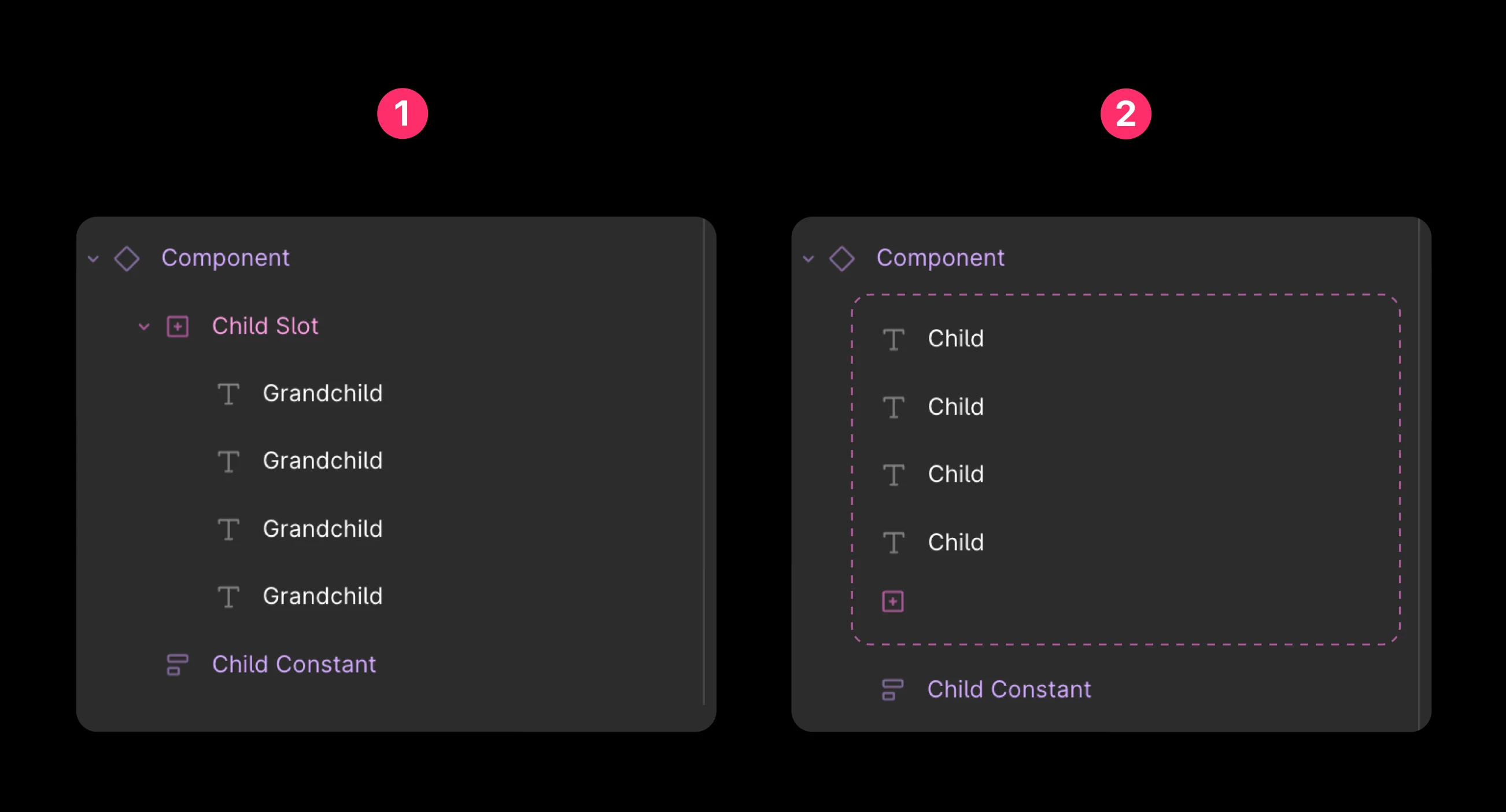Click the pink number 1 badge
The width and height of the screenshot is (1506, 812).
click(x=402, y=113)
